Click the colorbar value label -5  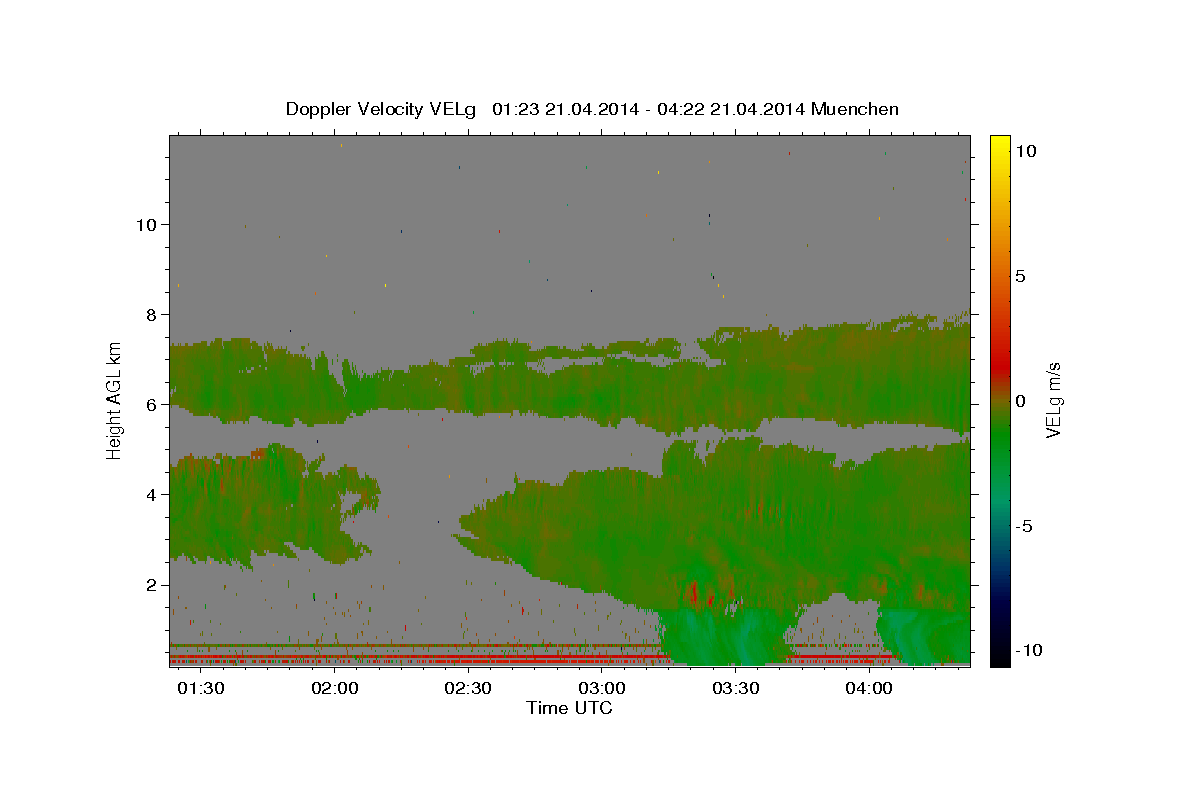[x=1024, y=526]
